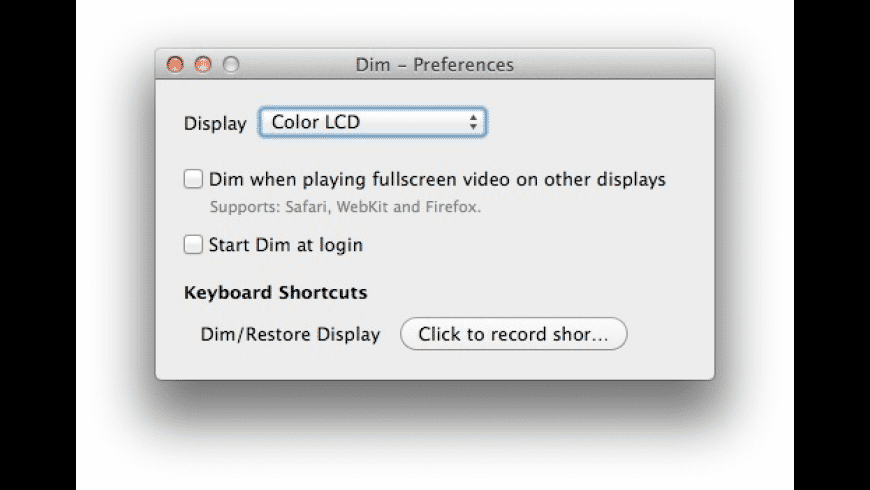Minimize the Preferences window with yellow button
Image resolution: width=870 pixels, height=490 pixels.
tap(203, 65)
